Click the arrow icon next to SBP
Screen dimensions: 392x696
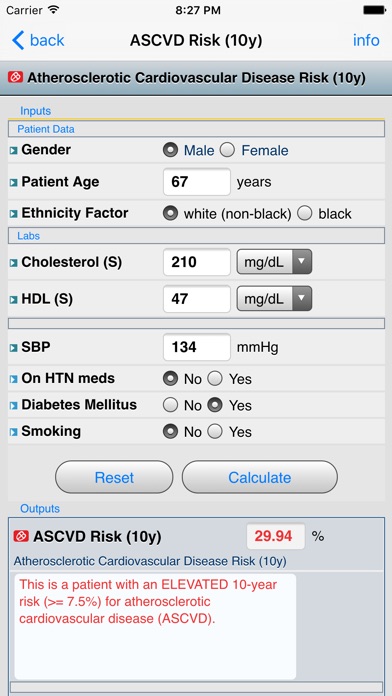pos(13,348)
